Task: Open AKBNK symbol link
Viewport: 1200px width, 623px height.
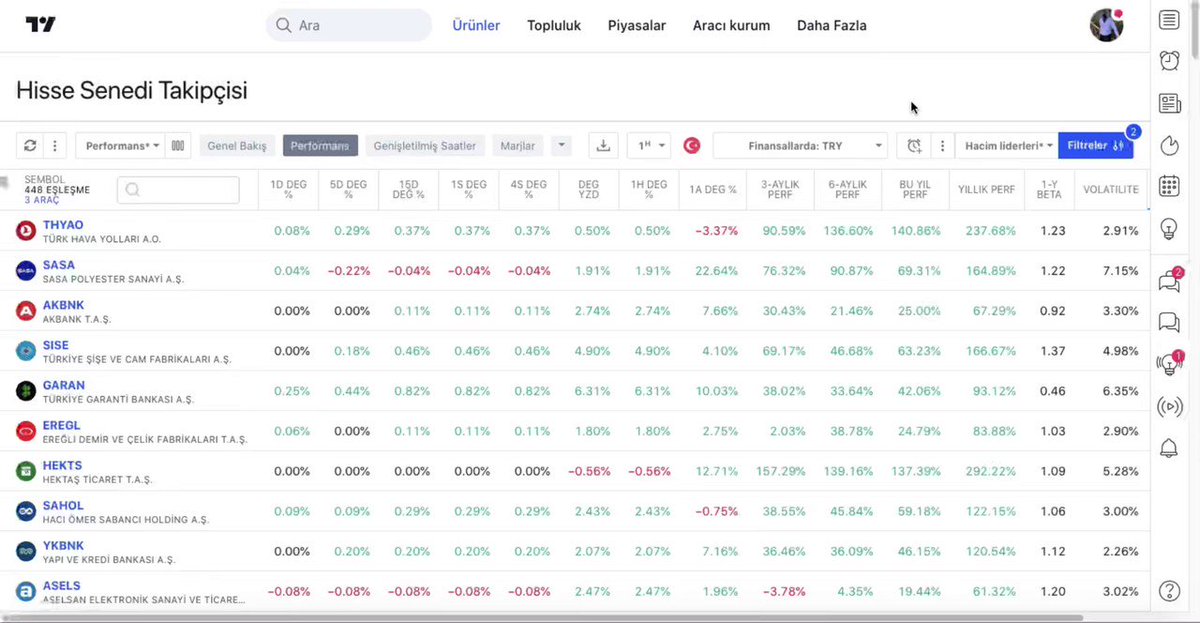Action: tap(64, 305)
